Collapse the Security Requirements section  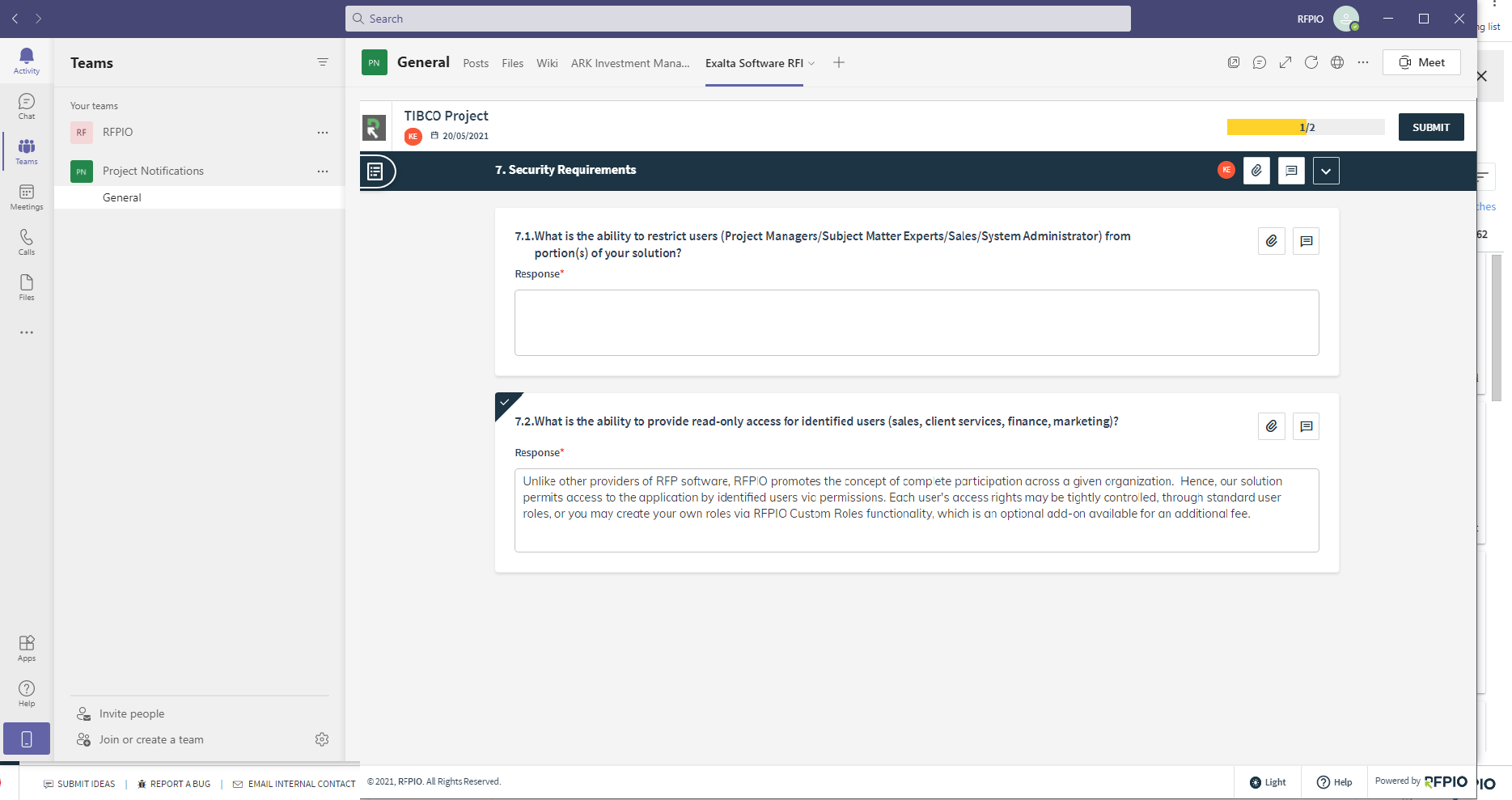point(1326,171)
